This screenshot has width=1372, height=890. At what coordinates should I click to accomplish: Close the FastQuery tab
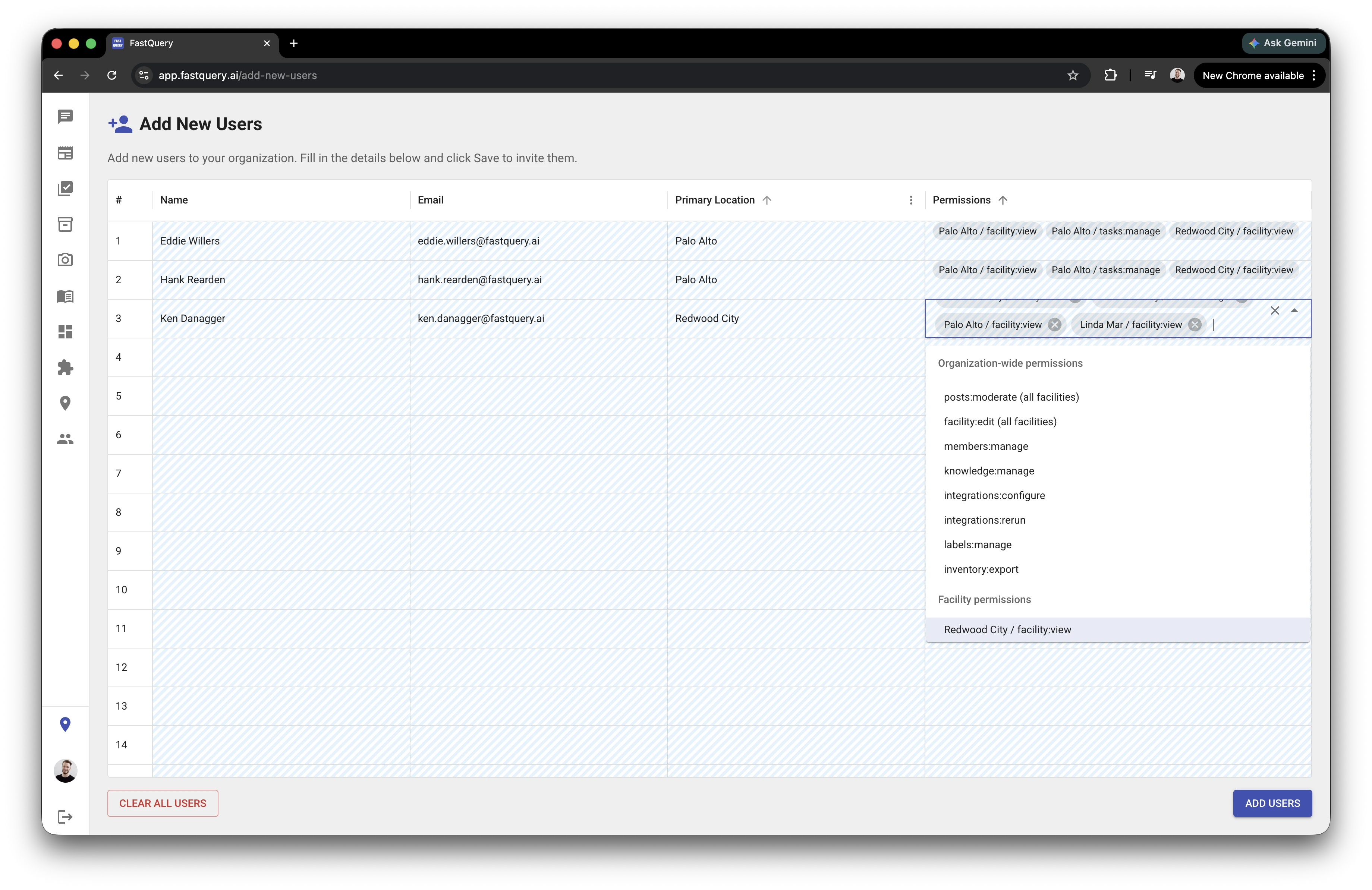[267, 43]
